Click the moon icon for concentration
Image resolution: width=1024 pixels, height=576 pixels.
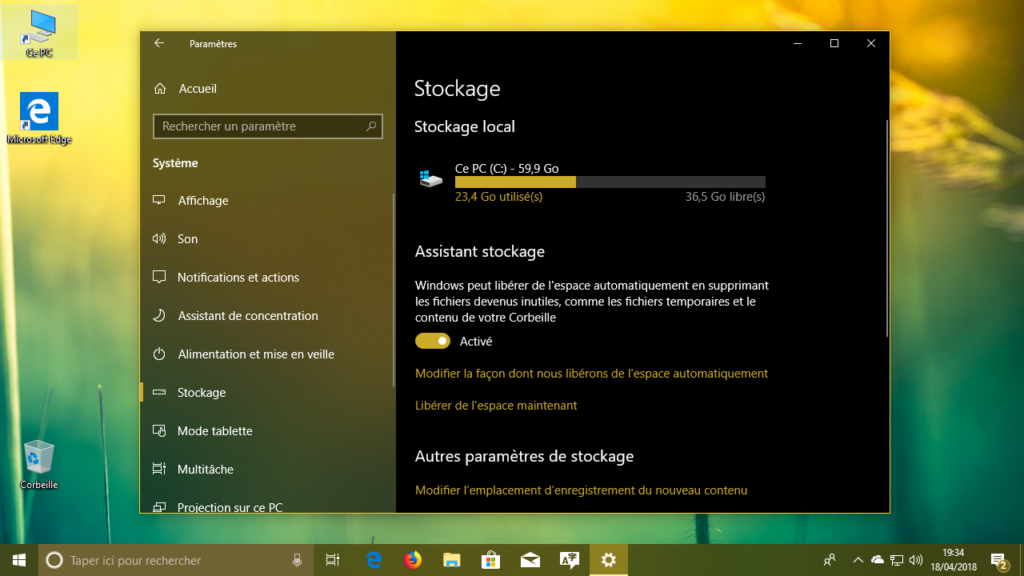159,315
